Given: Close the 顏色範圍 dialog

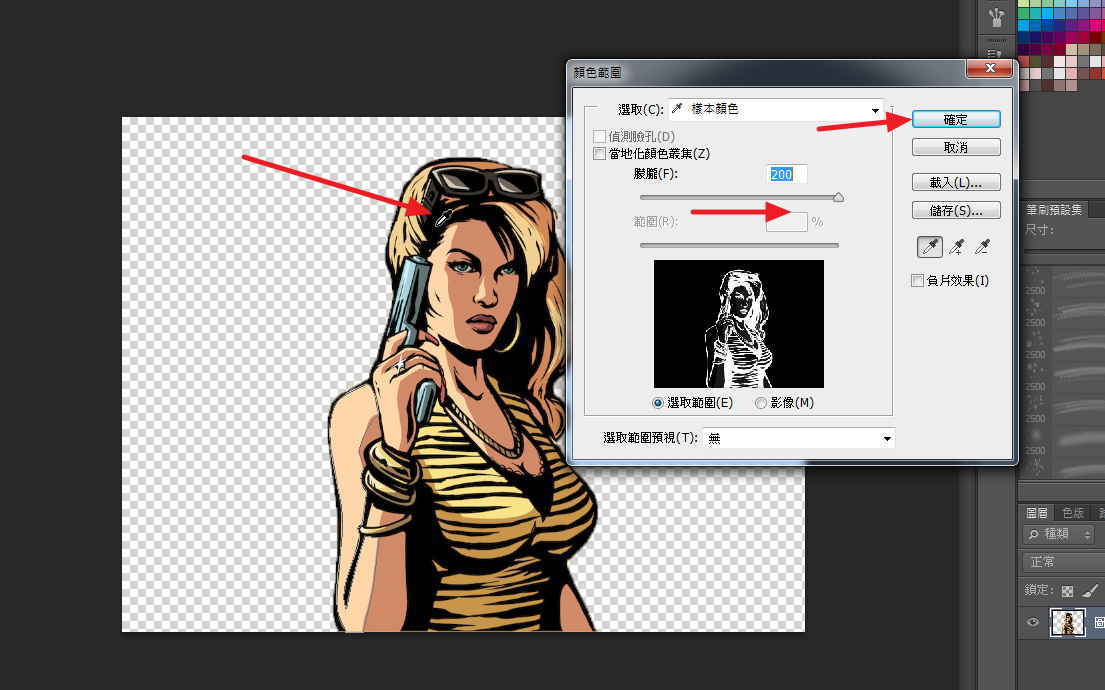Looking at the screenshot, I should coord(989,68).
